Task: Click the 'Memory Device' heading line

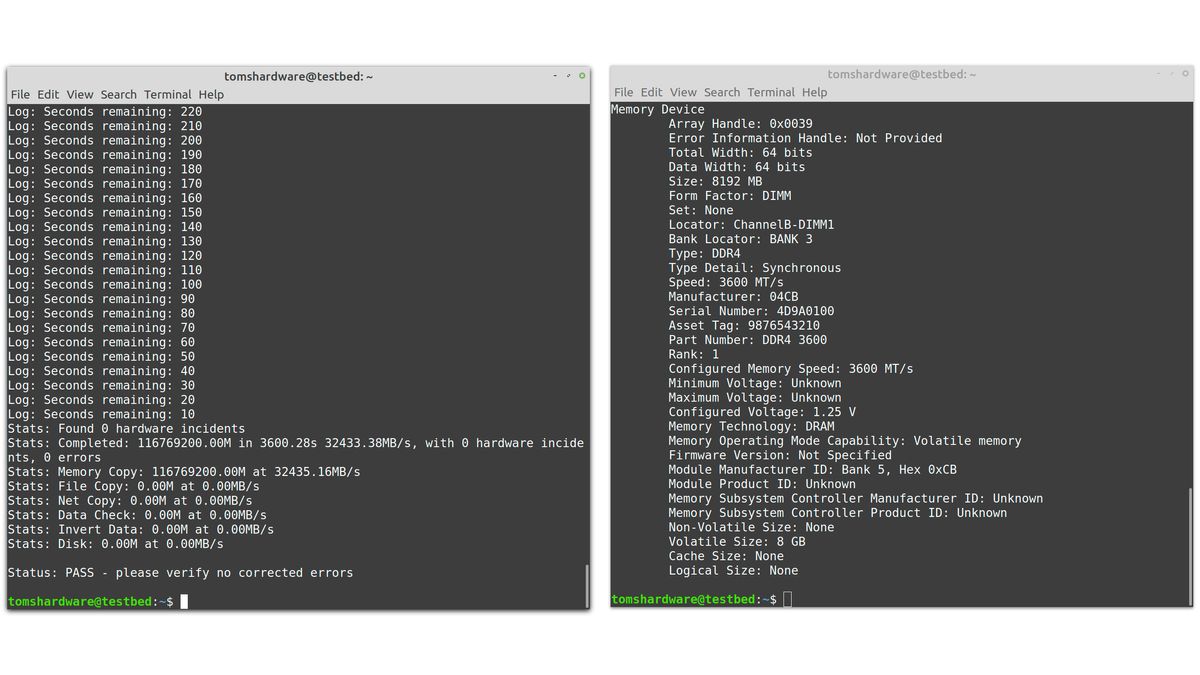Action: pos(658,110)
